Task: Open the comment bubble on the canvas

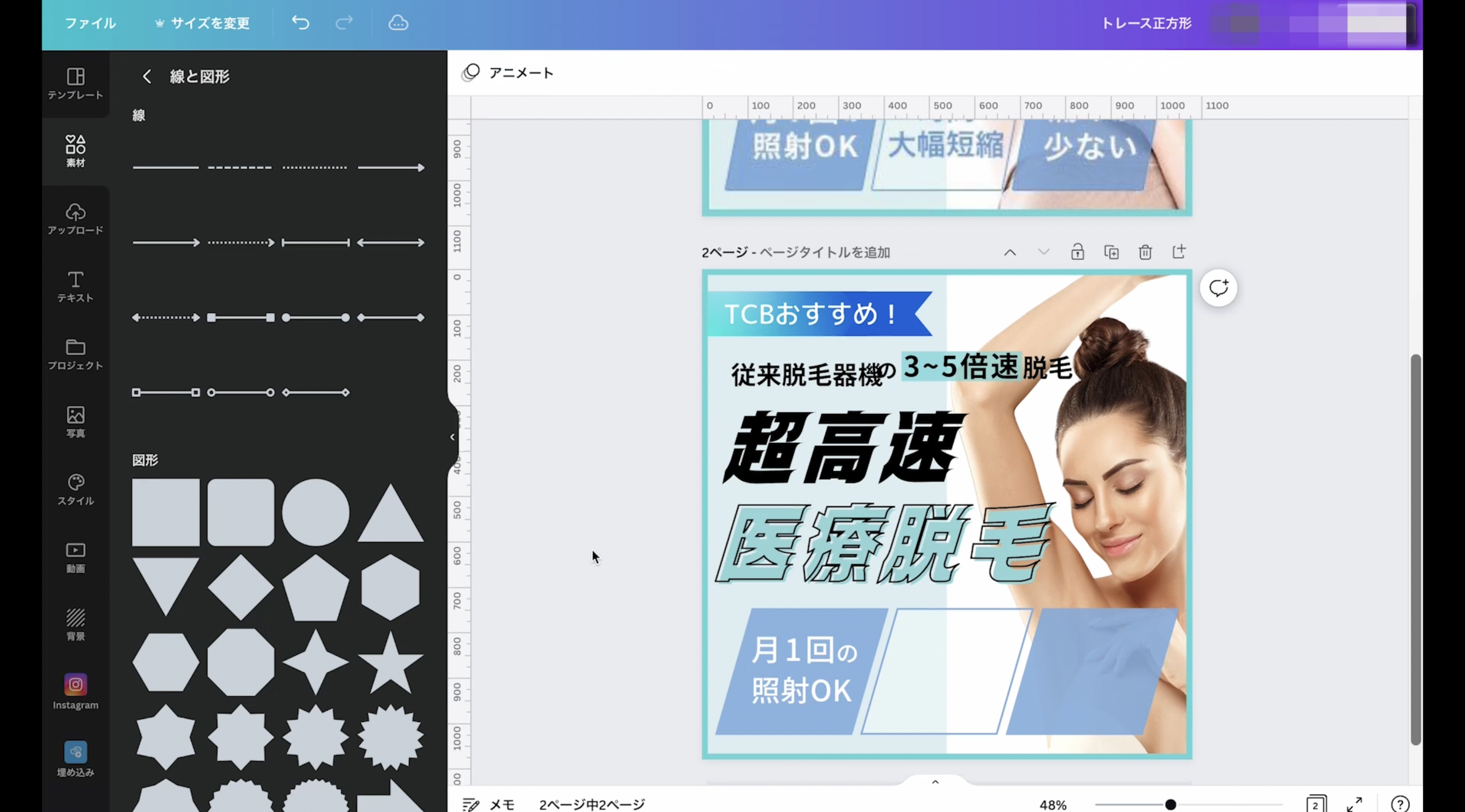Action: (x=1218, y=288)
